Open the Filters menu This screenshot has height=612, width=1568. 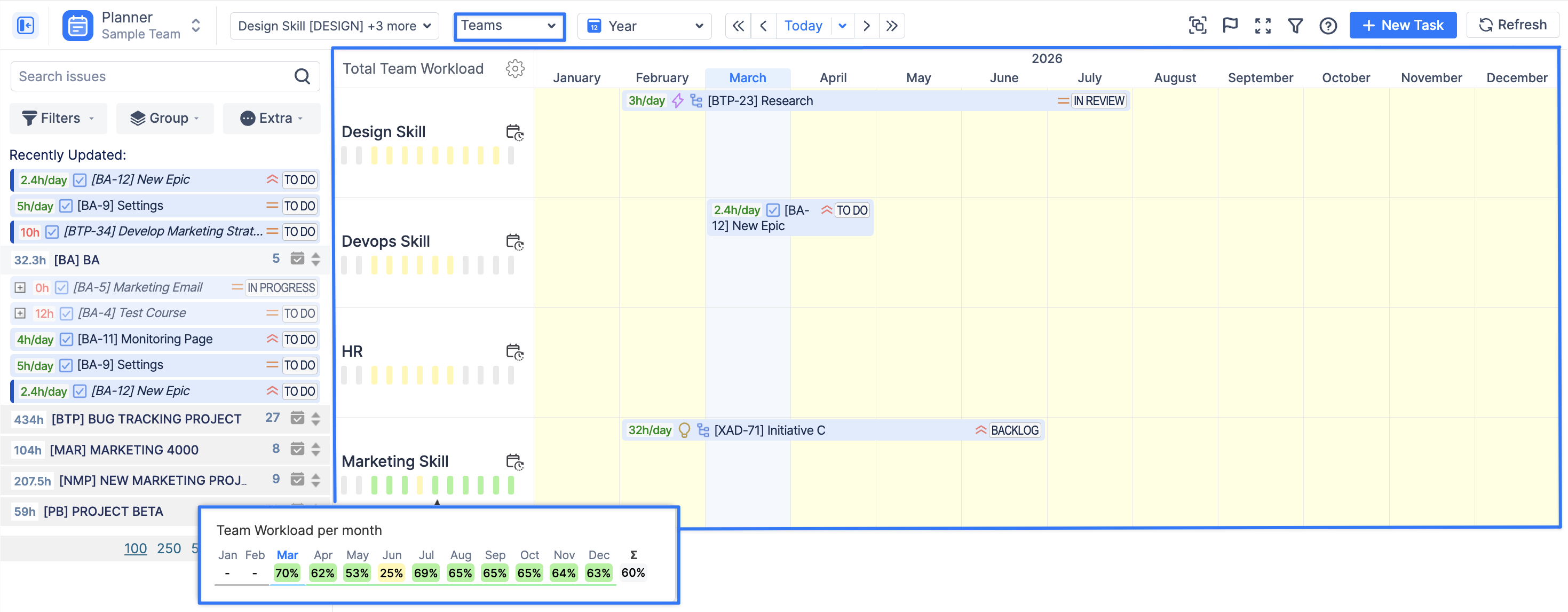point(58,118)
